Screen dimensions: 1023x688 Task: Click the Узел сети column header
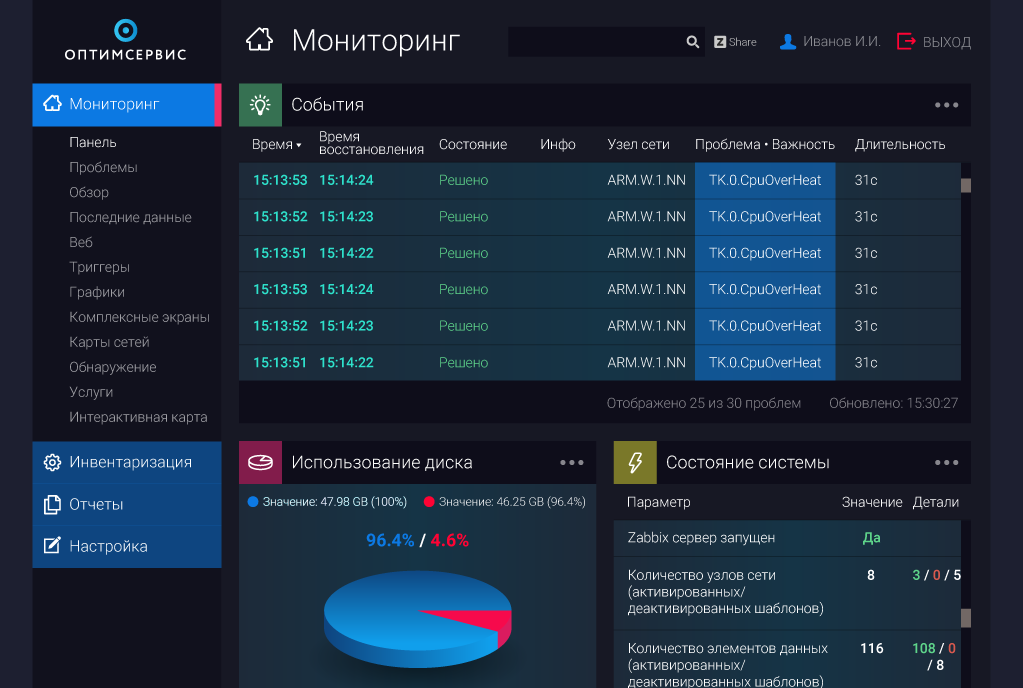coord(638,144)
